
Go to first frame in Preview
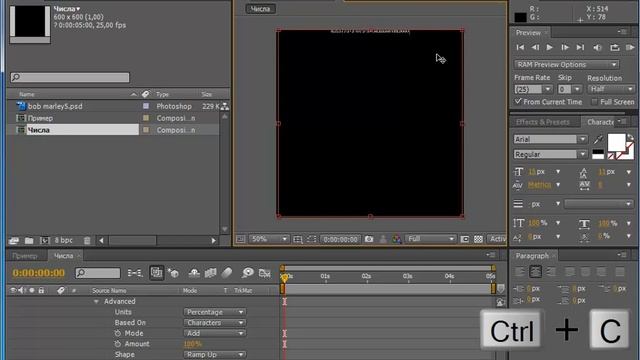pyautogui.click(x=520, y=48)
